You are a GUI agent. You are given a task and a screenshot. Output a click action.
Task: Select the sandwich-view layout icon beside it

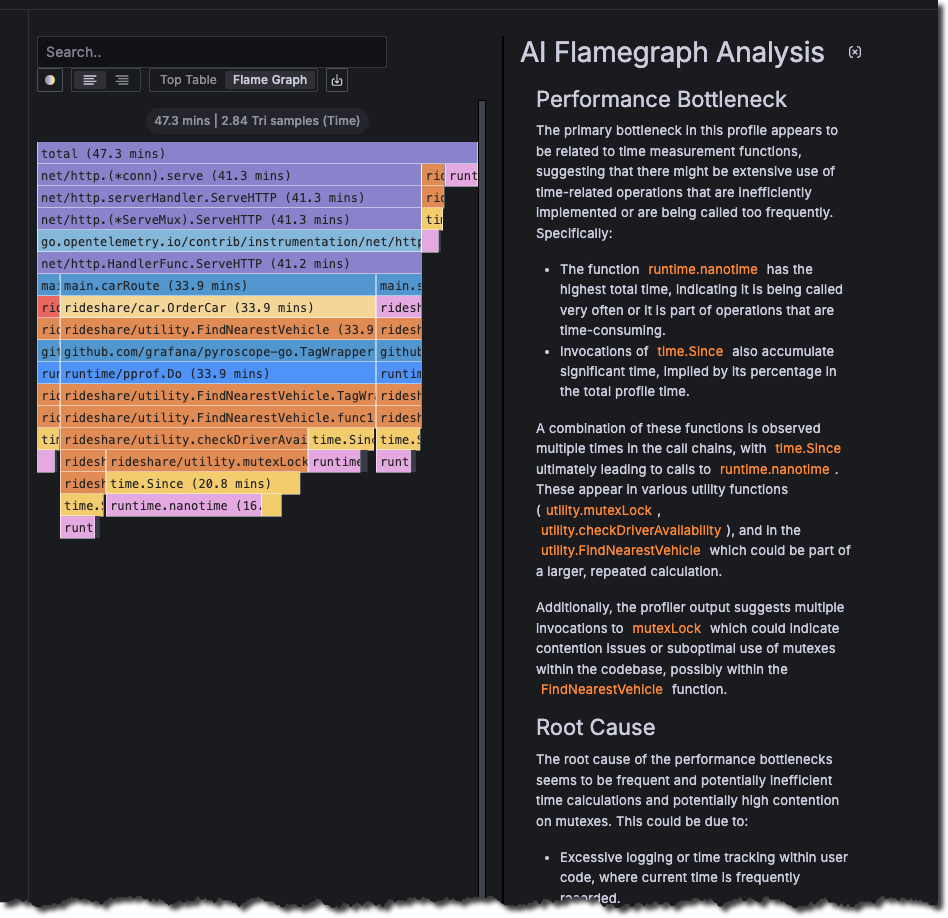[121, 80]
